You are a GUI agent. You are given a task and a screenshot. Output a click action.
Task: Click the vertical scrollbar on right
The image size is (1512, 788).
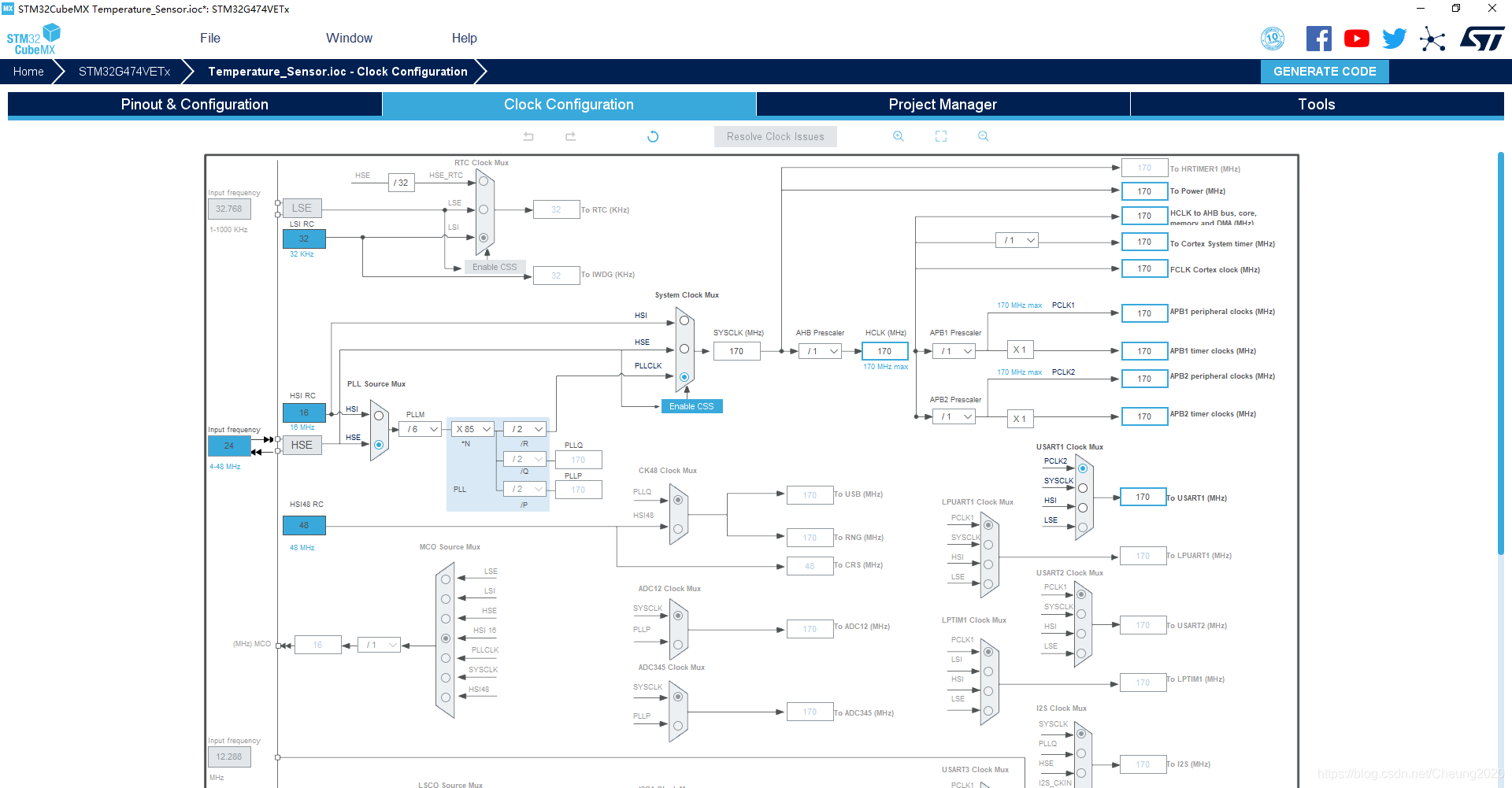click(x=1500, y=354)
